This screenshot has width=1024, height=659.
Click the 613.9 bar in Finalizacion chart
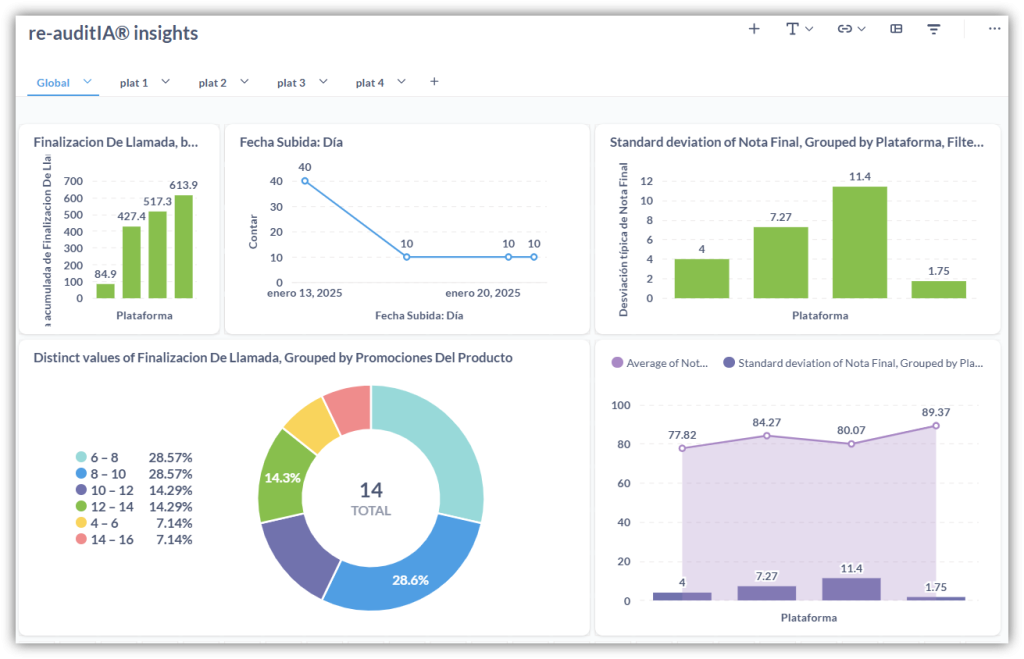click(184, 246)
